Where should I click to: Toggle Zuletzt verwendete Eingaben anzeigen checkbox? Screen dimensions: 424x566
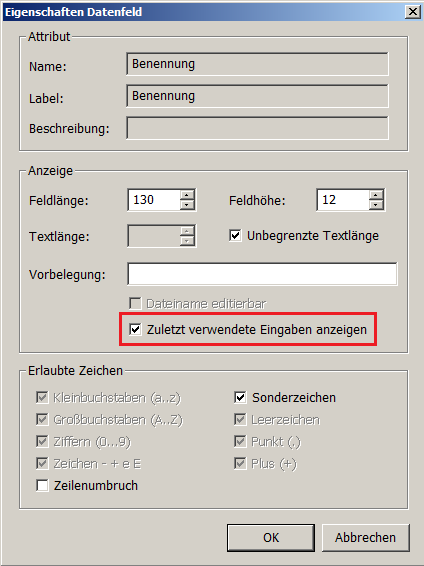pyautogui.click(x=135, y=329)
